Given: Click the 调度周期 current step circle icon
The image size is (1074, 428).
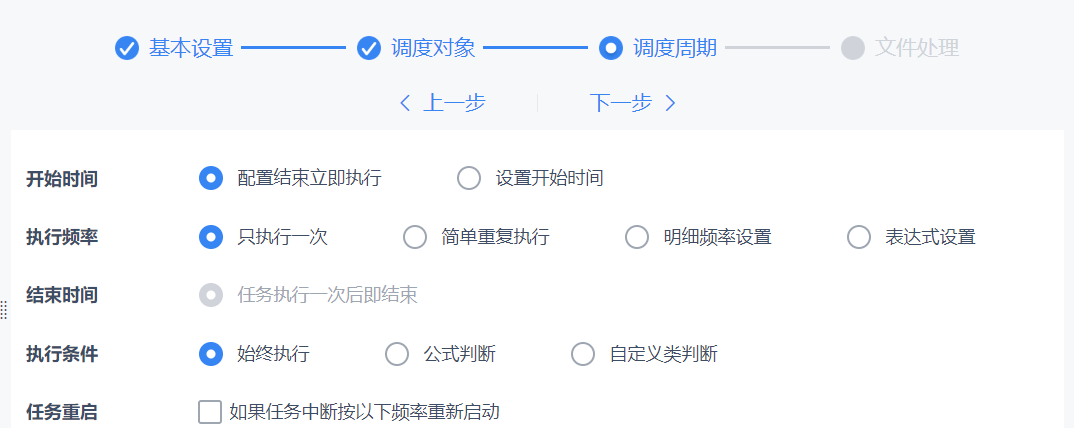Looking at the screenshot, I should [611, 48].
